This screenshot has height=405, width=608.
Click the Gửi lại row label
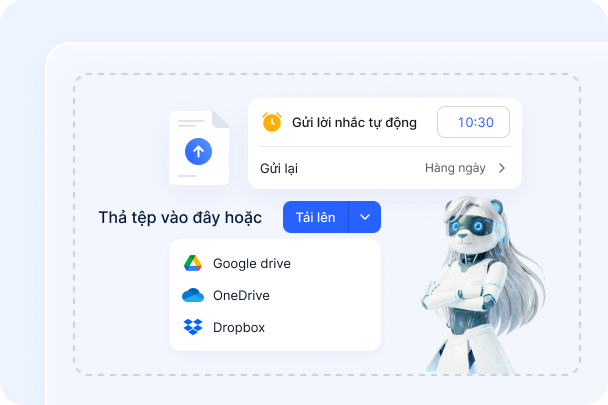pos(279,168)
